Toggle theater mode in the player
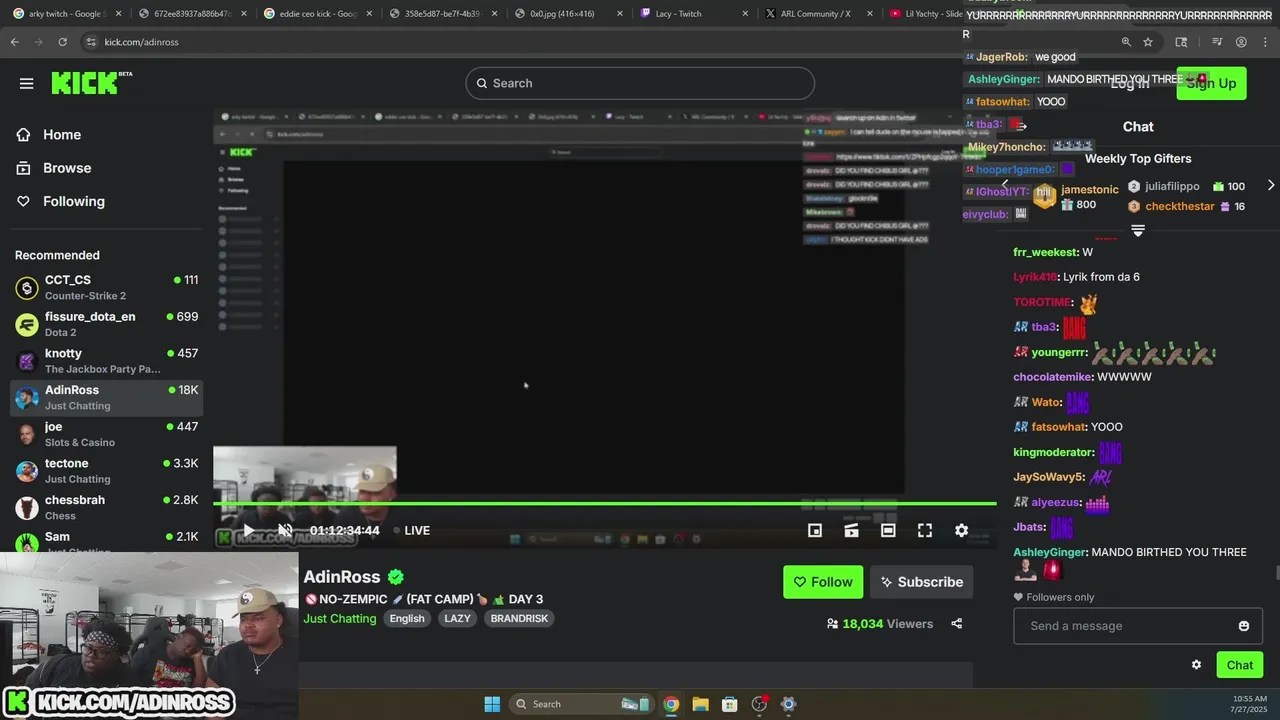This screenshot has width=1280, height=720. tap(888, 530)
